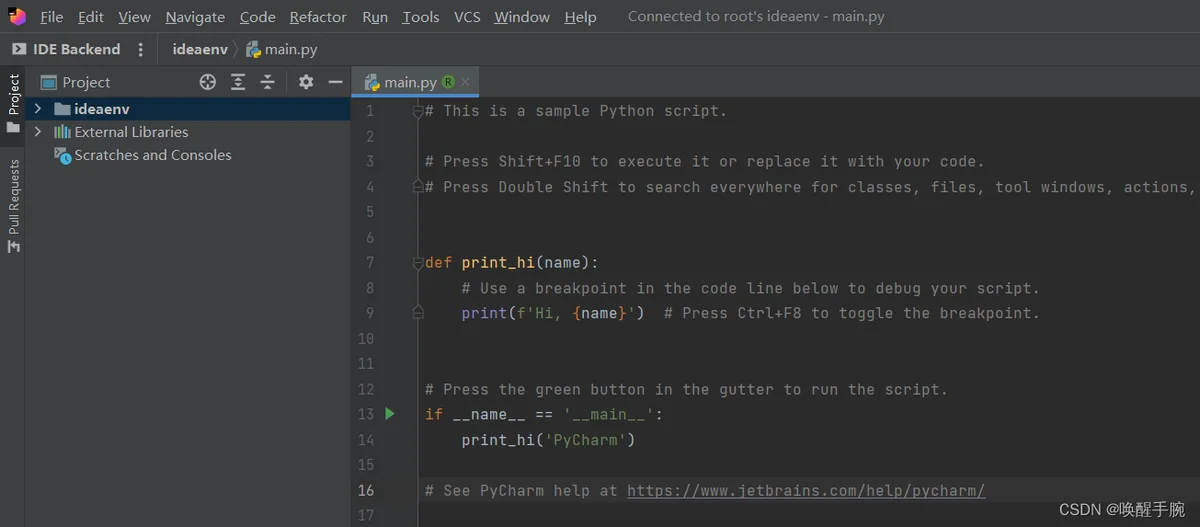
Task: Click 'def print_hi(name):' code text
Action: (511, 263)
